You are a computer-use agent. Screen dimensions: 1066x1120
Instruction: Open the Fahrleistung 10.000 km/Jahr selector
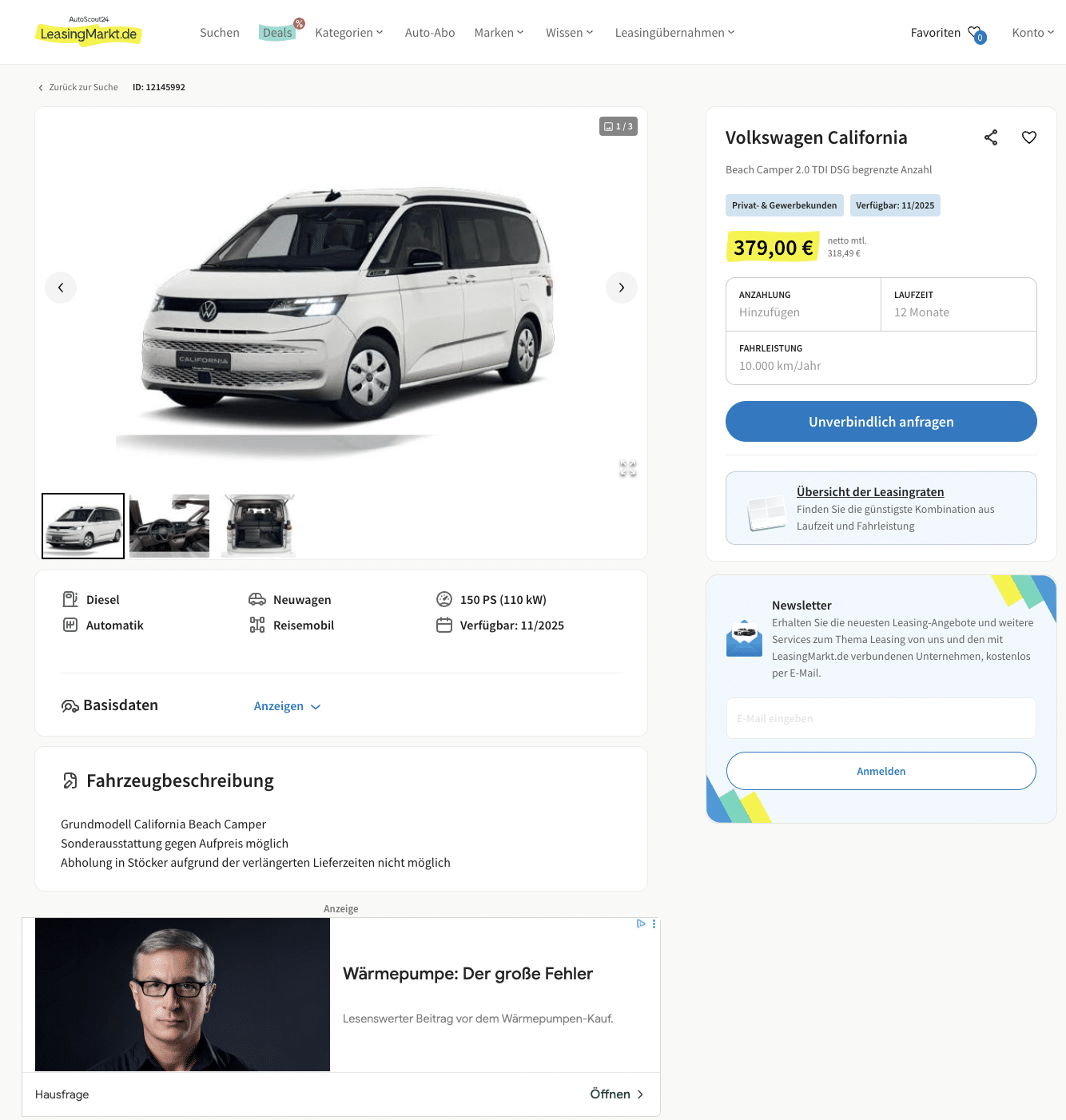coord(881,358)
